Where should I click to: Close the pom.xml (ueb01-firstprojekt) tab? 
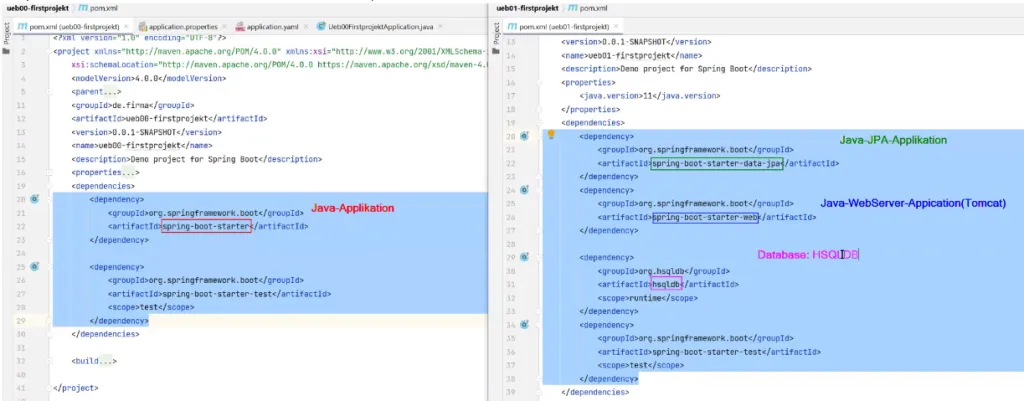[616, 27]
